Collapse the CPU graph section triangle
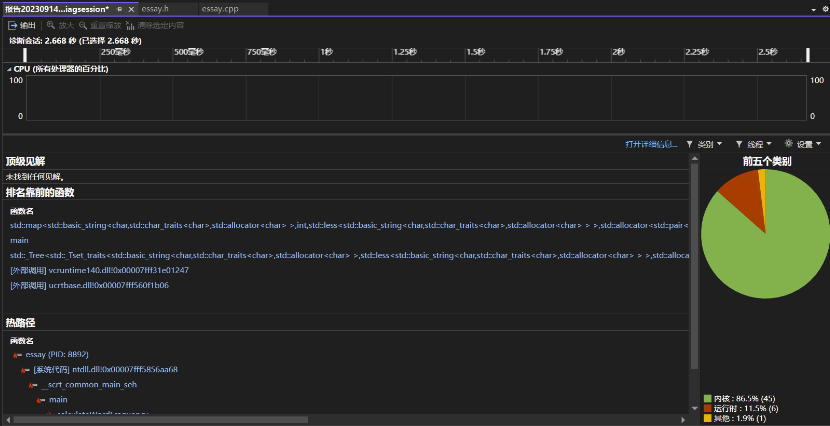Screen dimensions: 830x426 [9, 69]
